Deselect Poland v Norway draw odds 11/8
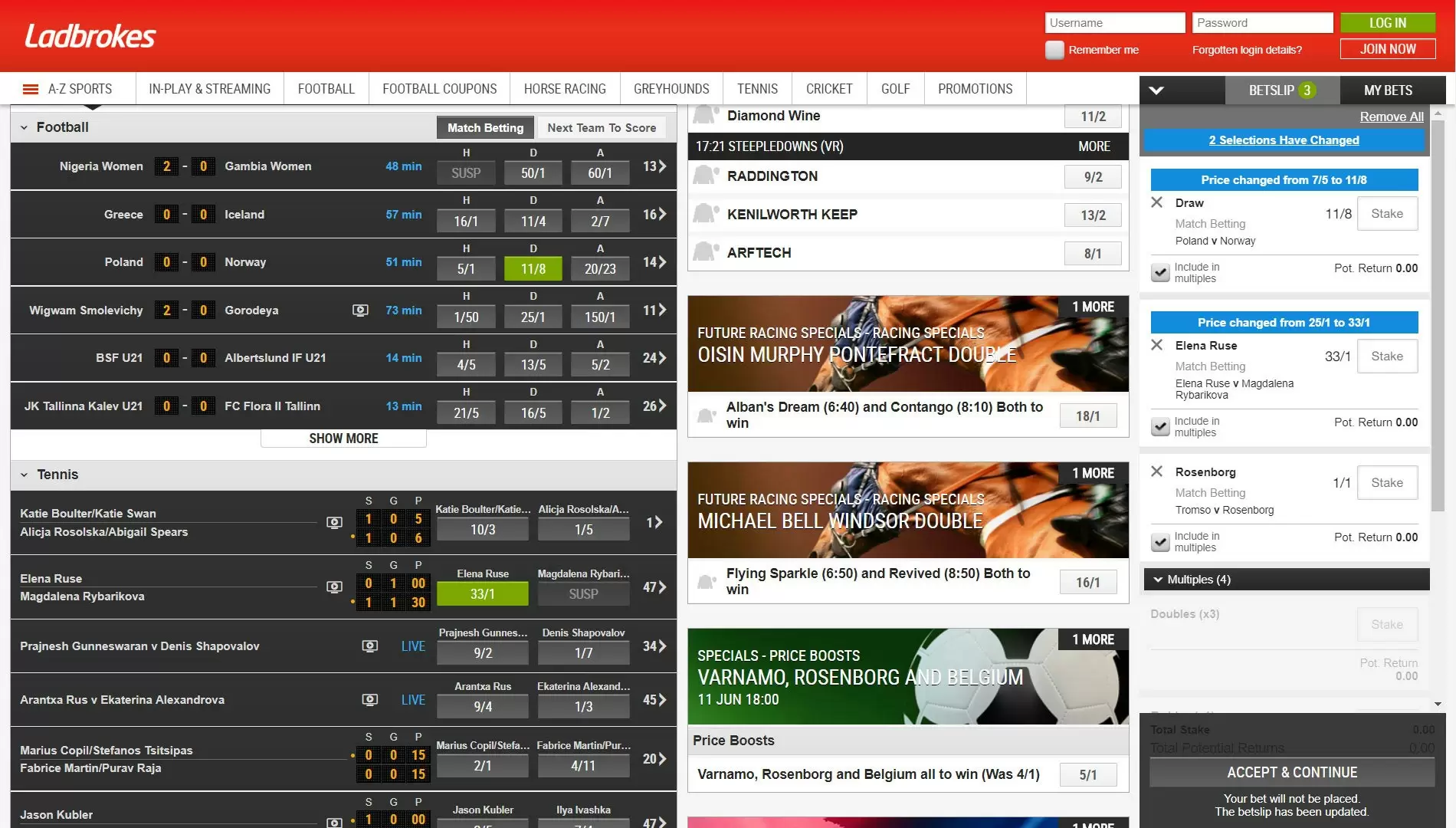This screenshot has width=1456, height=828. click(533, 269)
